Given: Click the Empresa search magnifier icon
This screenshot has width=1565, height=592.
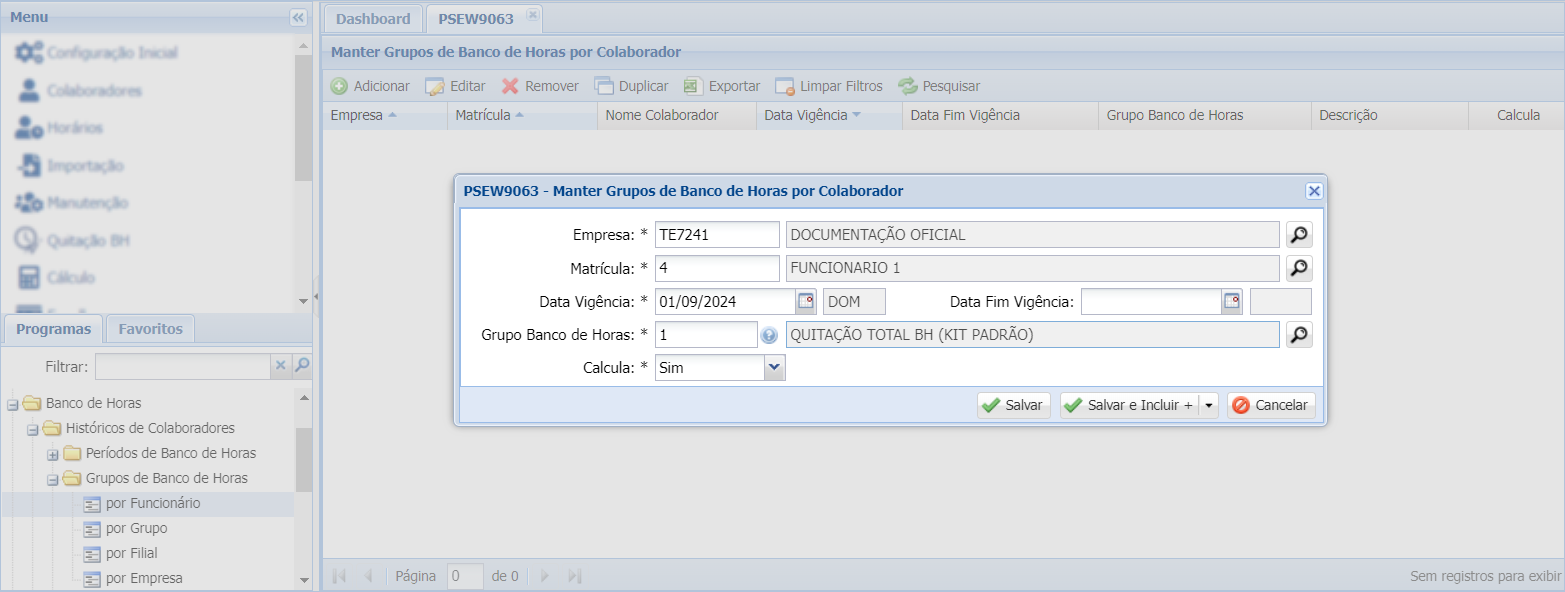Looking at the screenshot, I should pos(1298,235).
